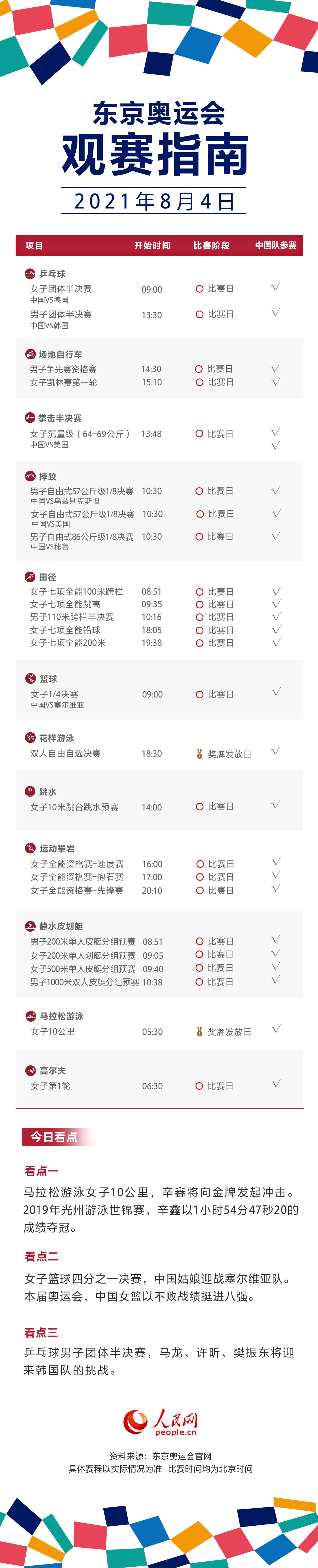Click the basketball (篮球) sport icon
This screenshot has height=1568, width=318.
pyautogui.click(x=30, y=678)
